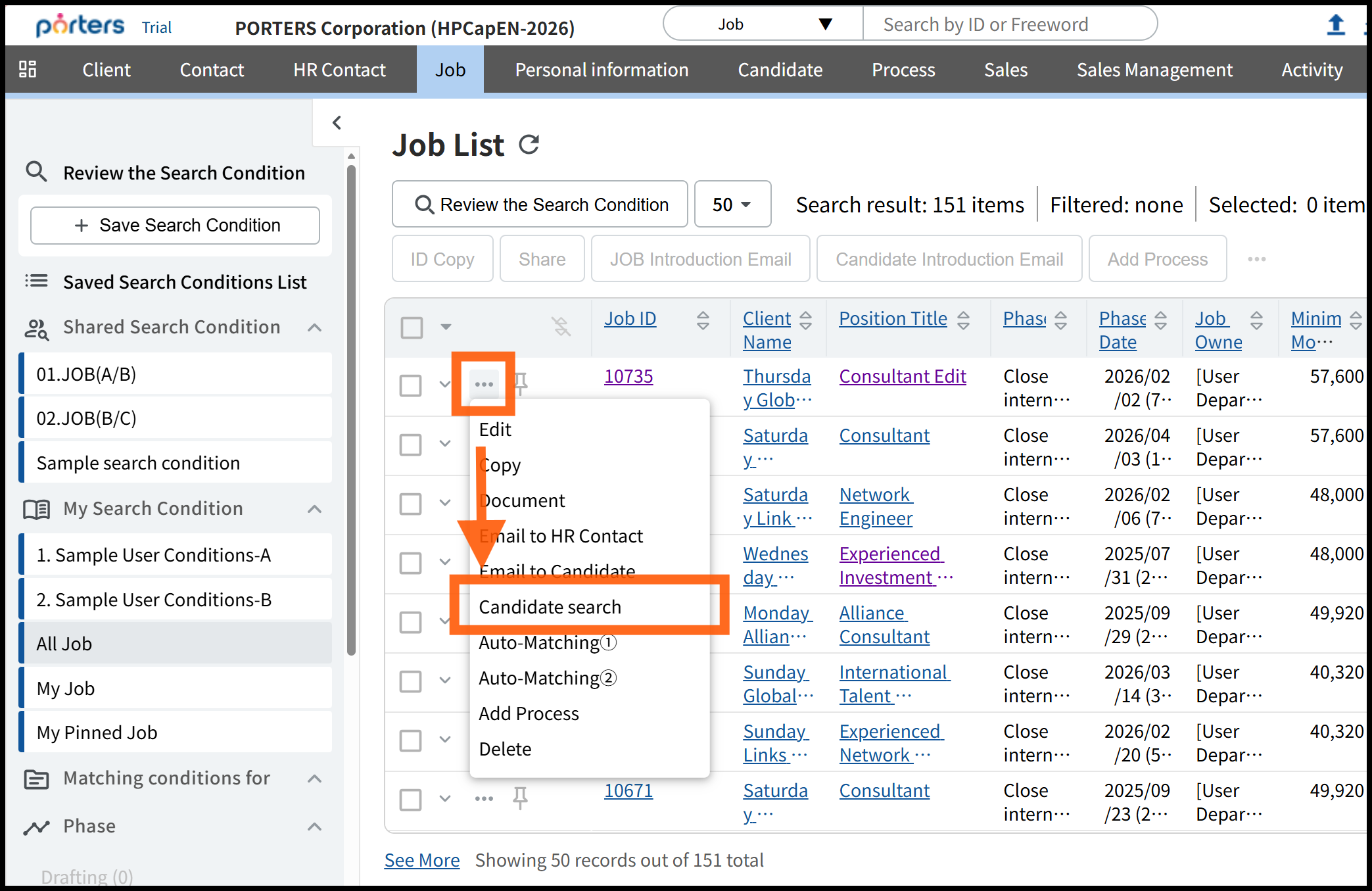Open the Job search category dropdown
This screenshot has height=891, width=1372.
(x=763, y=24)
